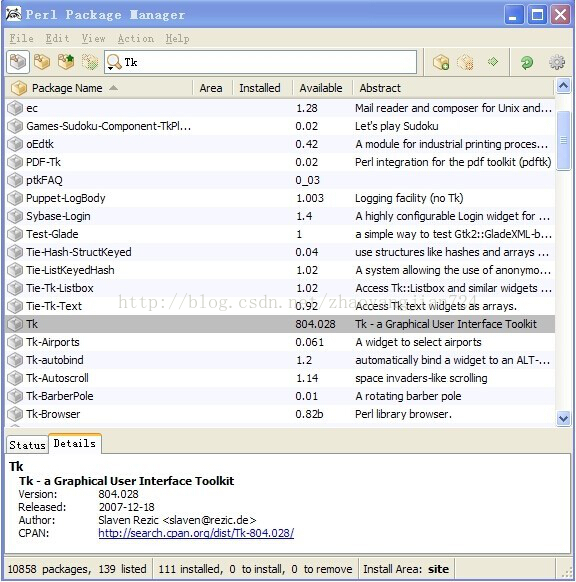Viewport: 576px width, 582px height.
Task: Click the 'Logging facility (no Tk)' abstract
Action: click(409, 198)
